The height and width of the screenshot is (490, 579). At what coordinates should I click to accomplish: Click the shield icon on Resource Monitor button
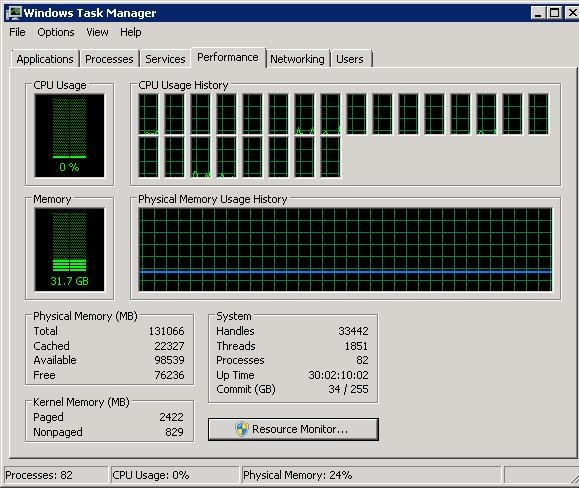pyautogui.click(x=241, y=429)
